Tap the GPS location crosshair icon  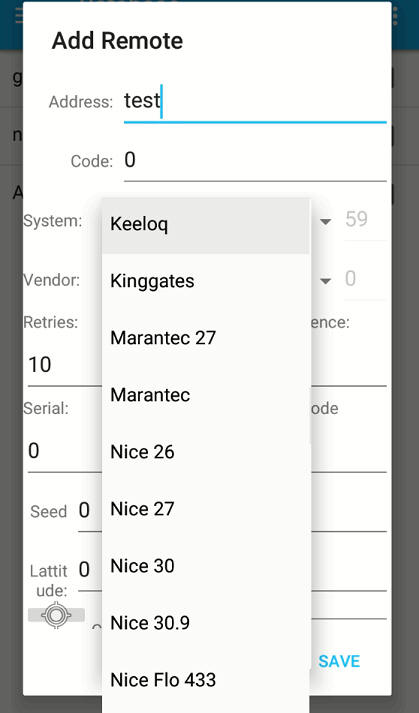[56, 615]
